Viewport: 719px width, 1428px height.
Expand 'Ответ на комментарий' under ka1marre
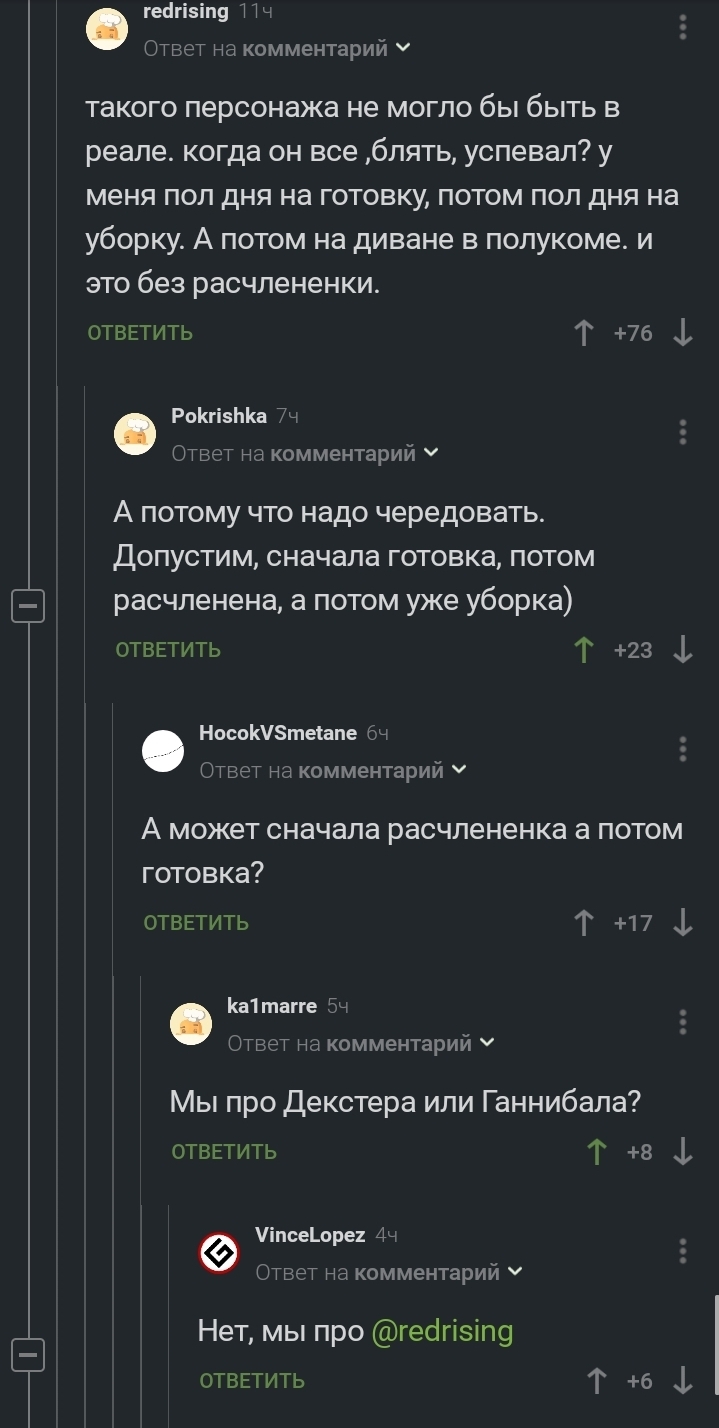[x=361, y=1043]
